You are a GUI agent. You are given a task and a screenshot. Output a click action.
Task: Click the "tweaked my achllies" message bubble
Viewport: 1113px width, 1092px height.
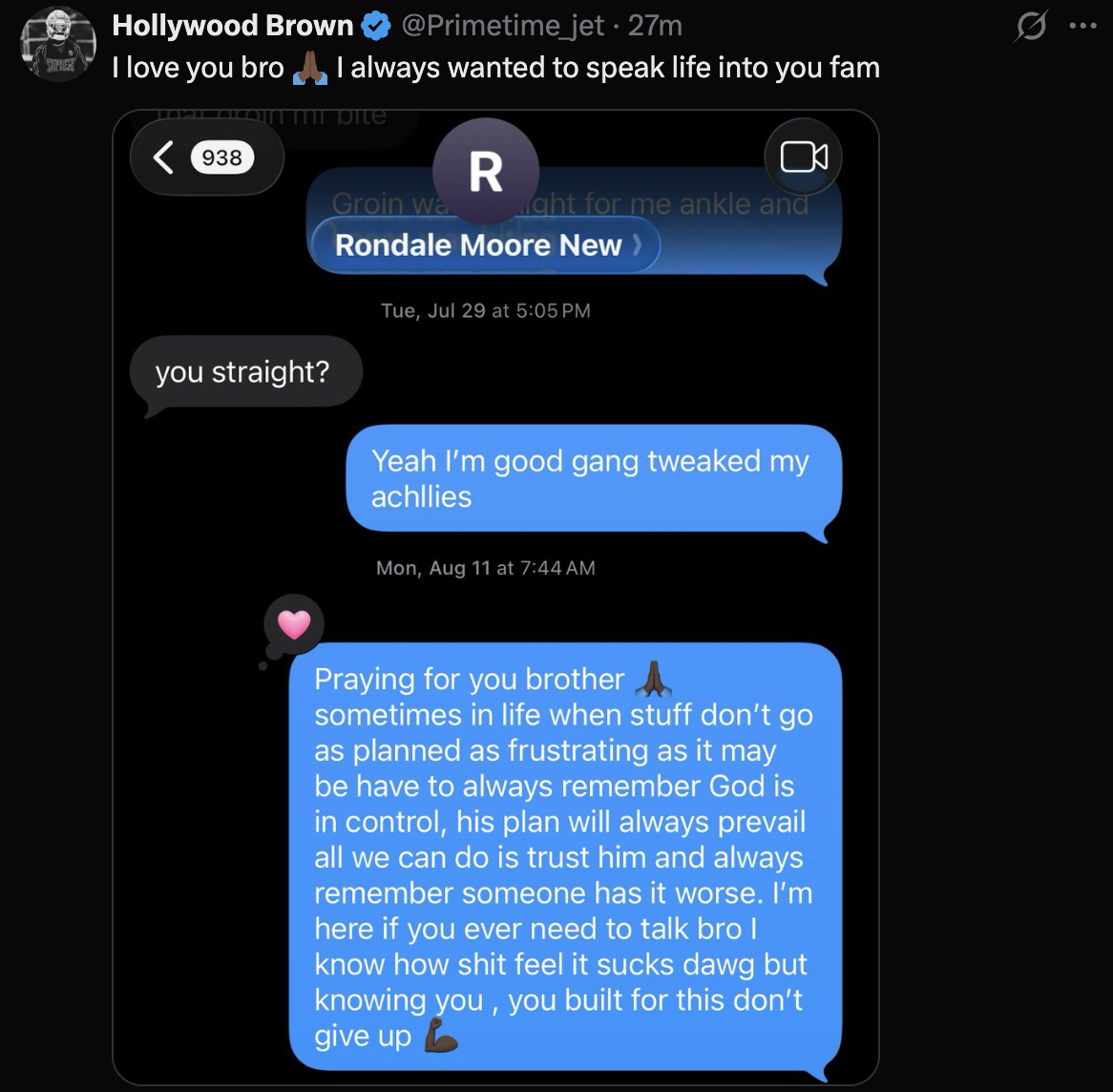coord(592,478)
